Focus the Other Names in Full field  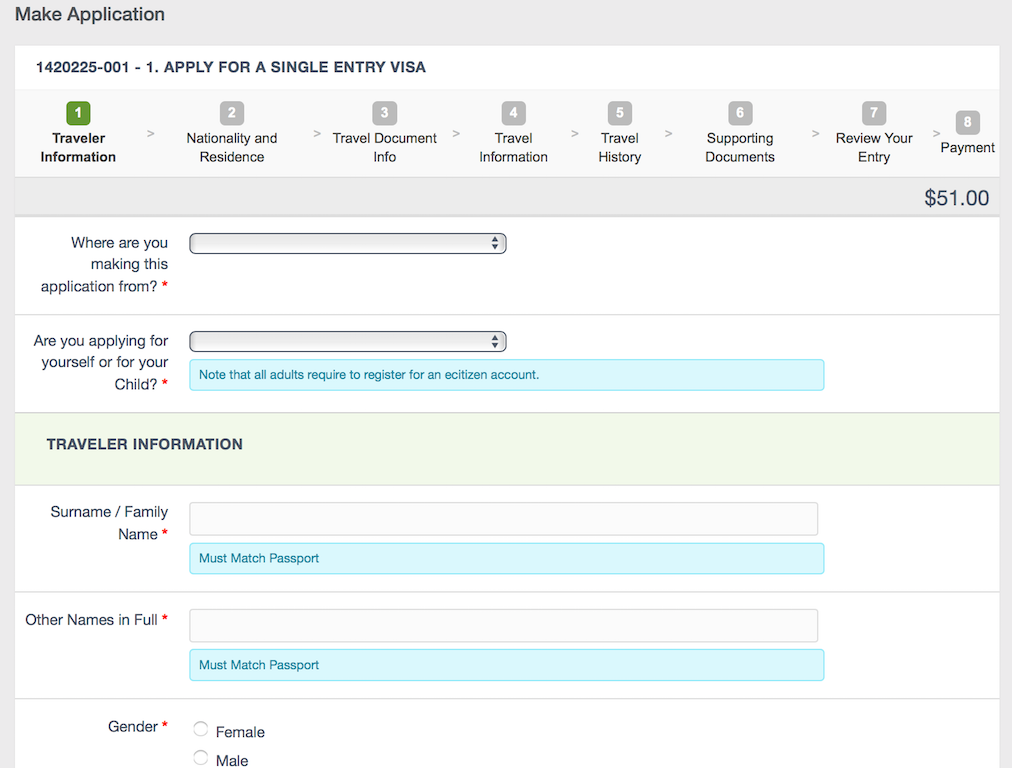pyautogui.click(x=503, y=626)
